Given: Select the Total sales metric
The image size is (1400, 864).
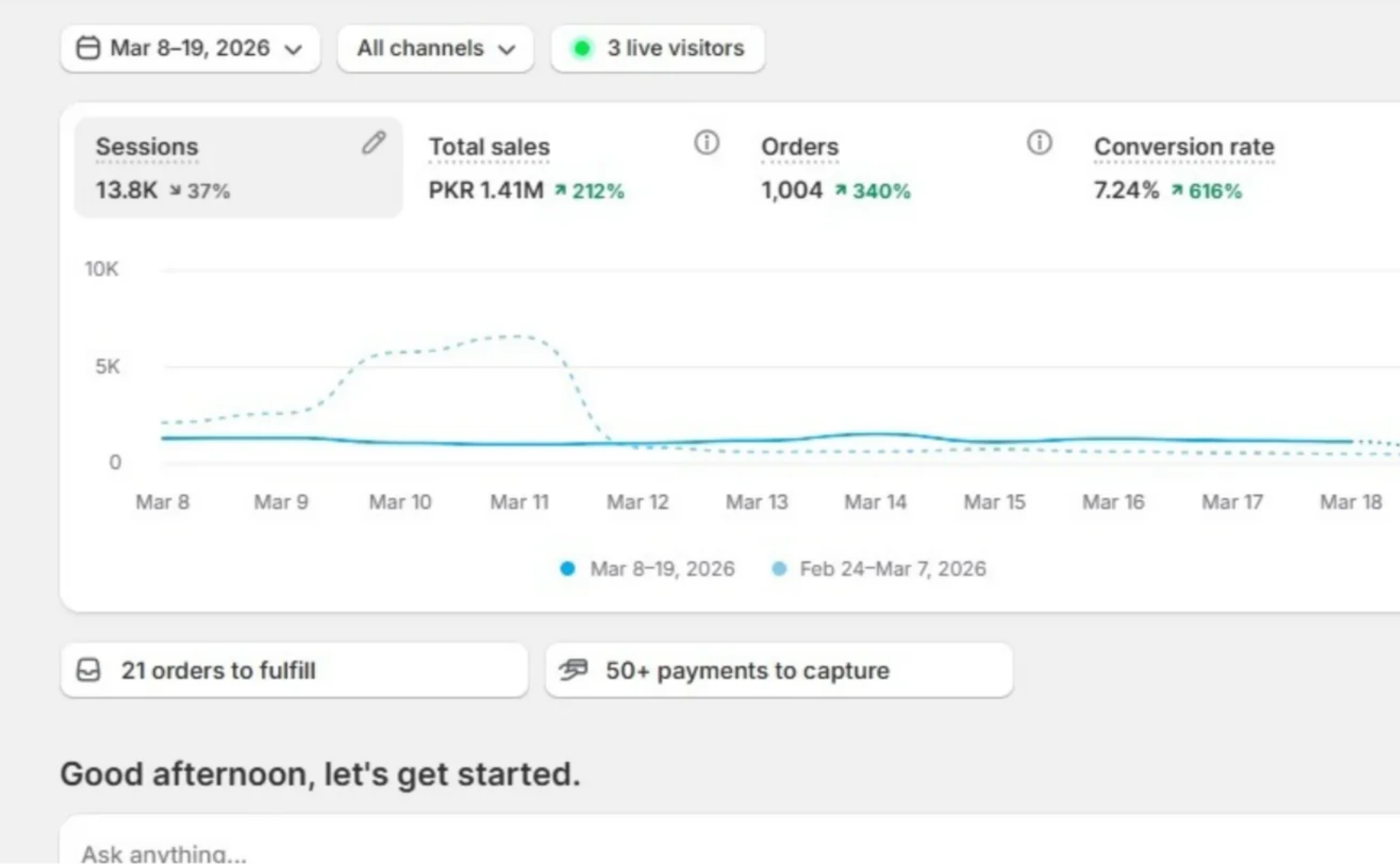Looking at the screenshot, I should pos(490,147).
